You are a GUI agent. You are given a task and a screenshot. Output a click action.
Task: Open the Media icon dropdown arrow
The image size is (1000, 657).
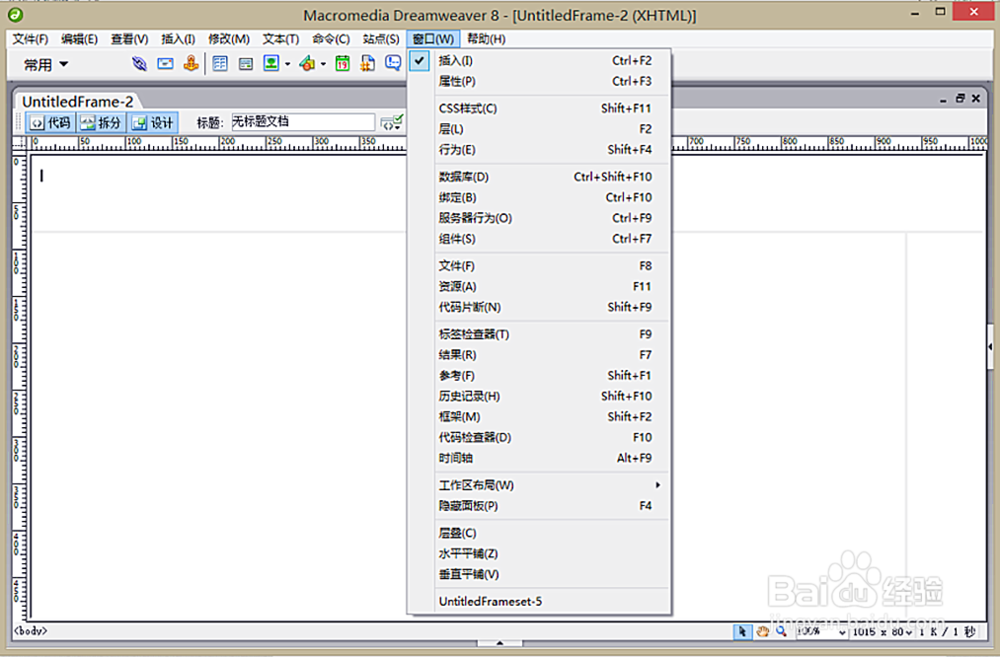(323, 64)
